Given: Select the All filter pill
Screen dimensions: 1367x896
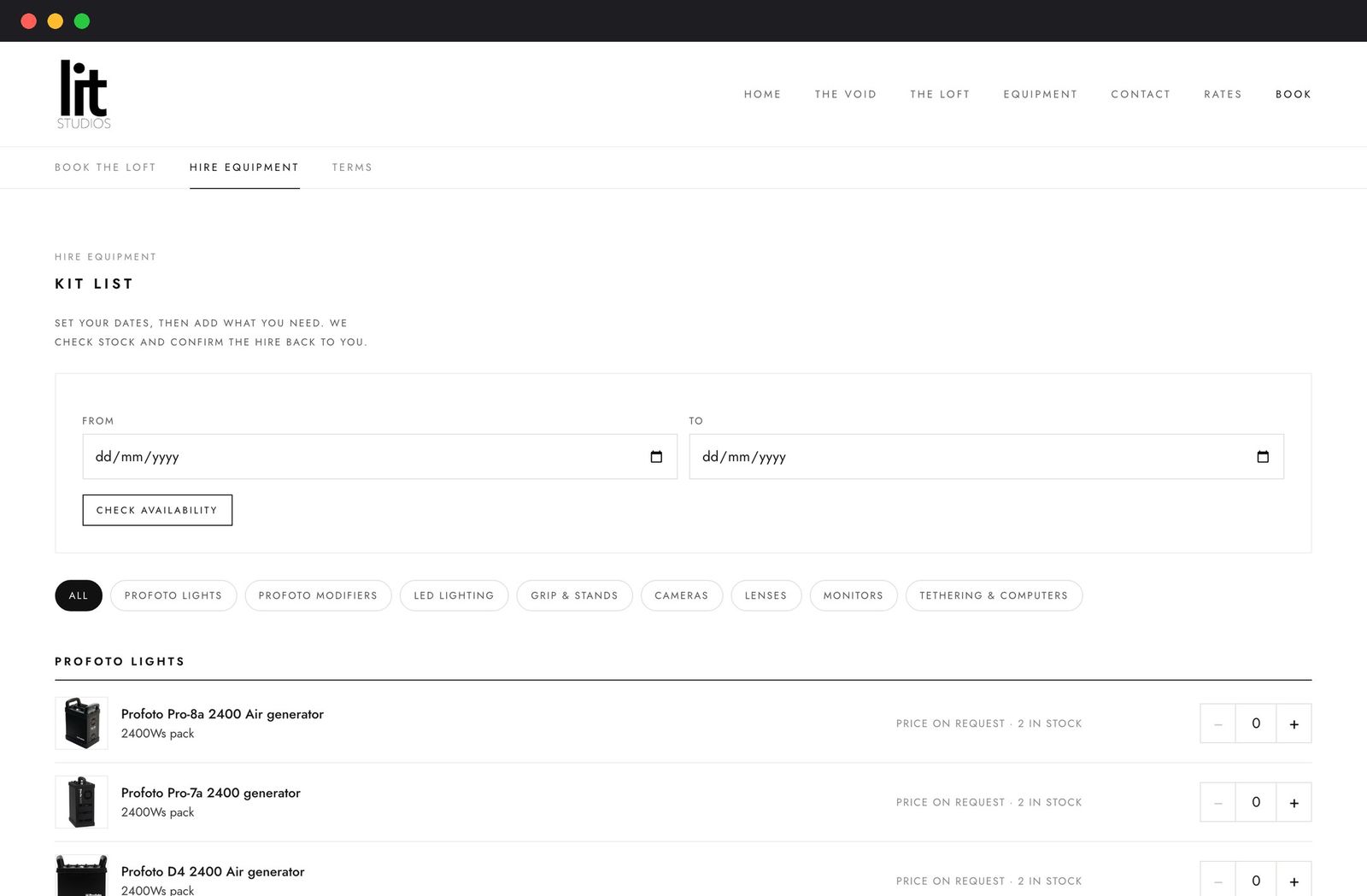Looking at the screenshot, I should [79, 595].
